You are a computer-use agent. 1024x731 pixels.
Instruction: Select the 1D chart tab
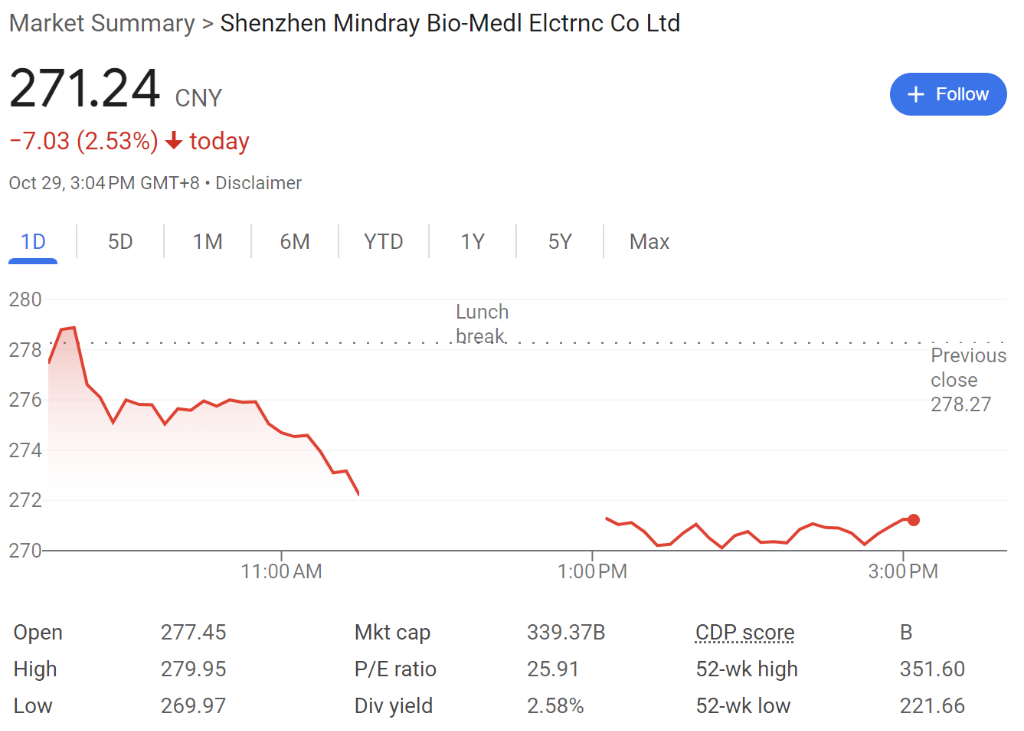33,242
